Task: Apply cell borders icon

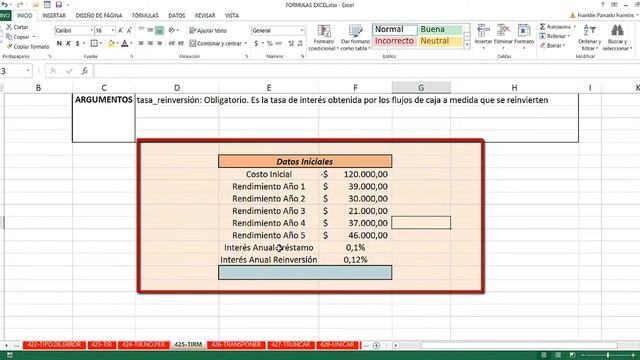Action: [94, 43]
